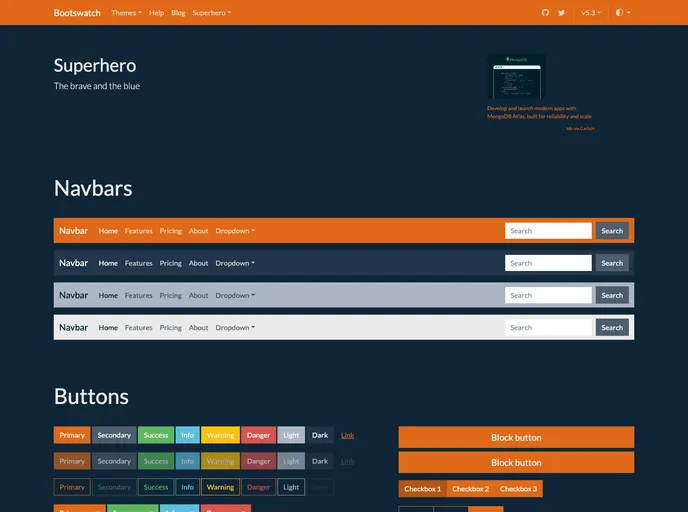
Task: Open the color mode contrast icon menu
Action: click(620, 13)
